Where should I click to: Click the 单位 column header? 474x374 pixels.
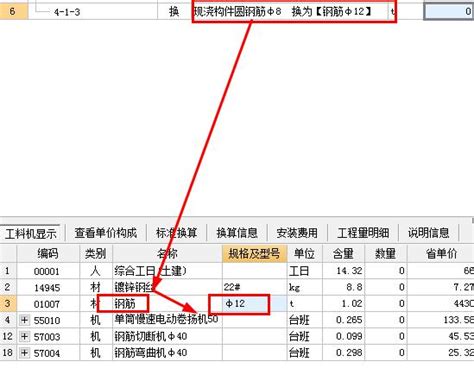click(304, 254)
